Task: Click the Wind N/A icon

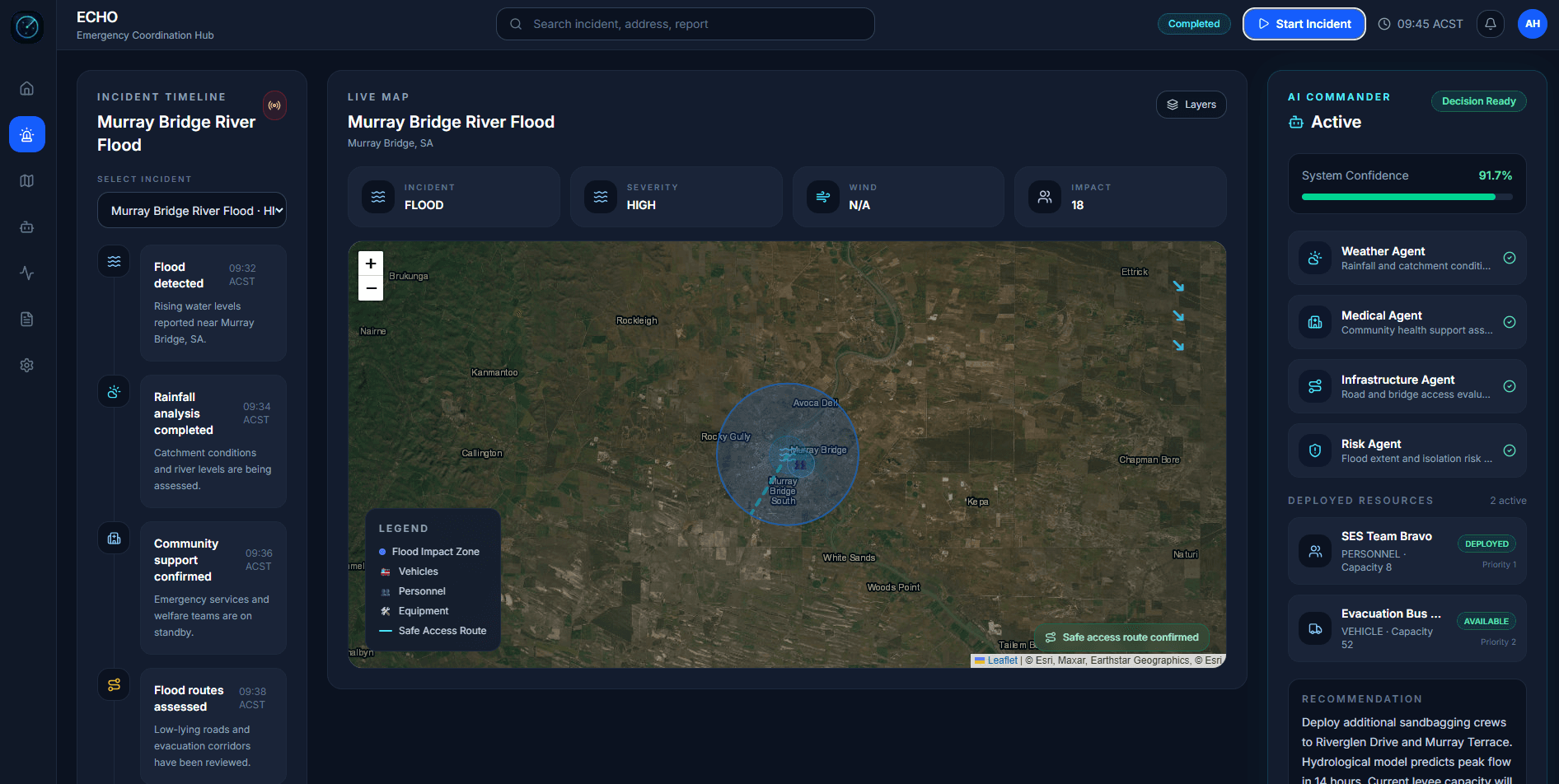Action: point(823,197)
